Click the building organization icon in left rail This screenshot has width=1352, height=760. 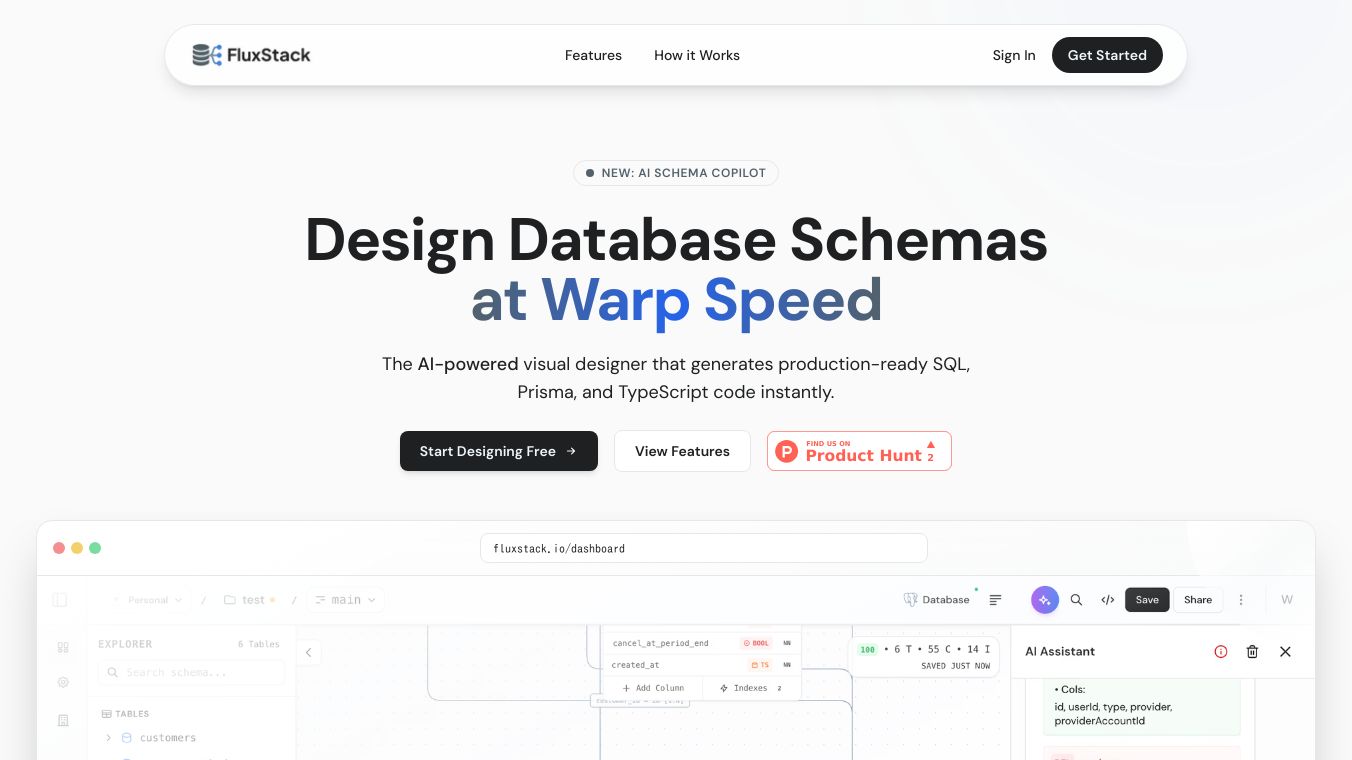[63, 720]
